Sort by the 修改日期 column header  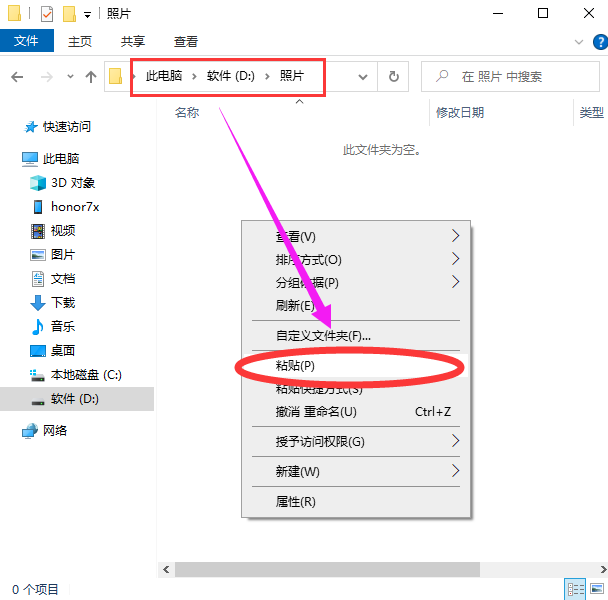tap(460, 113)
